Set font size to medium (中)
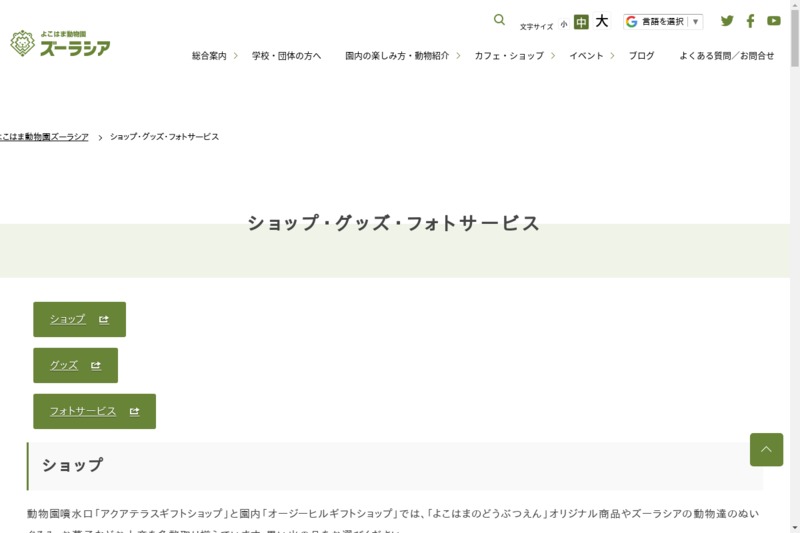Viewport: 800px width, 533px height. 581,22
